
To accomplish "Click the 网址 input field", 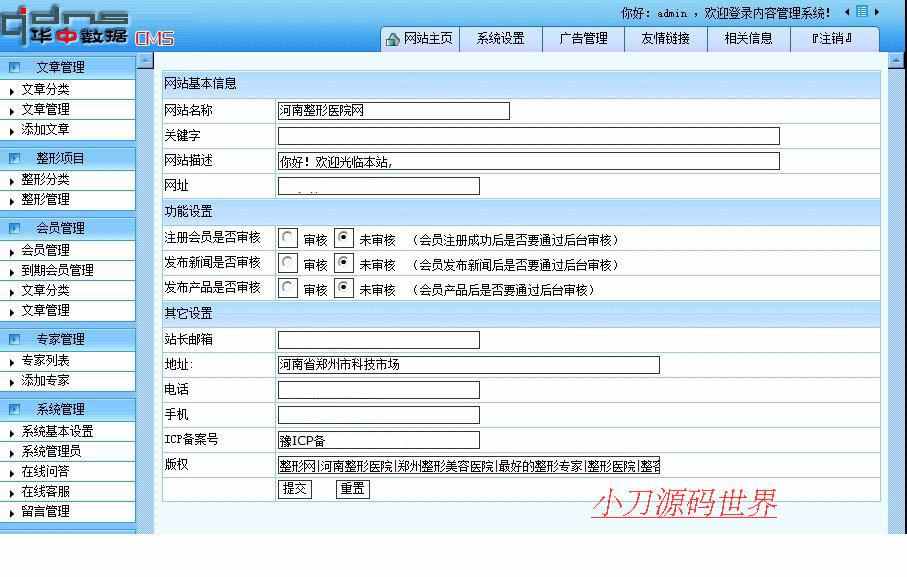I will click(x=379, y=186).
